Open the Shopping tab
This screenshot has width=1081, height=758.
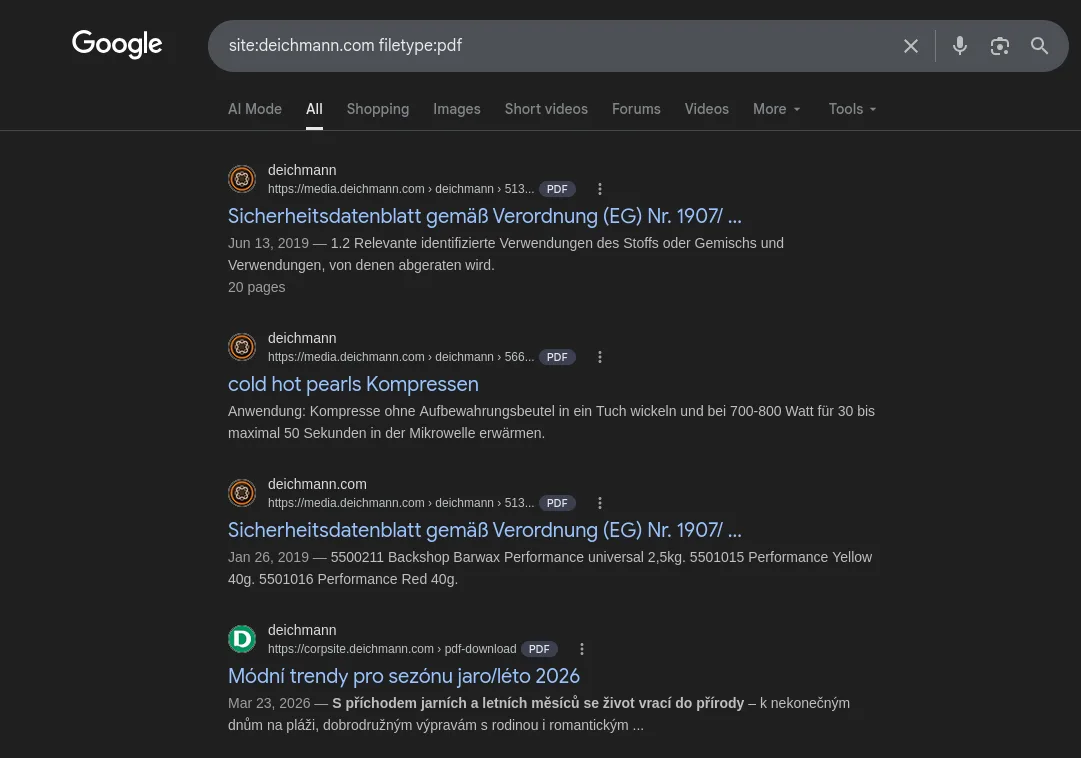pos(378,109)
